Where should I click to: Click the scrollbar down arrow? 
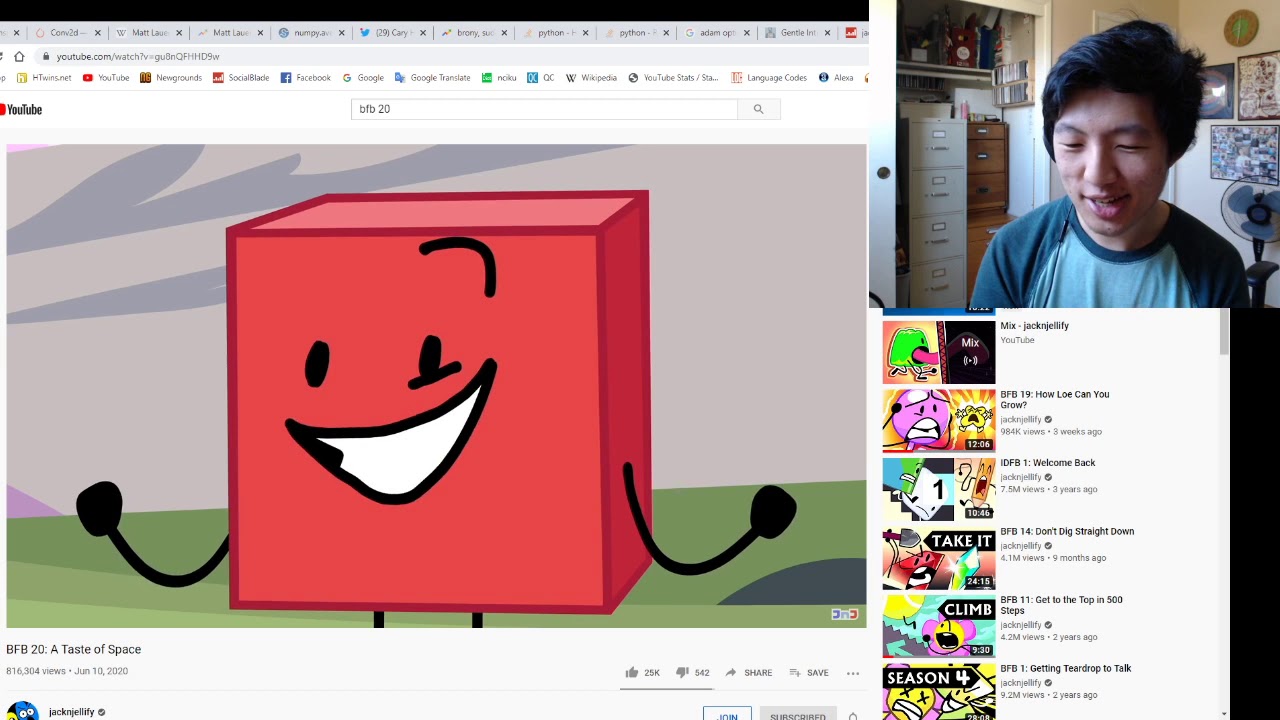(1224, 714)
